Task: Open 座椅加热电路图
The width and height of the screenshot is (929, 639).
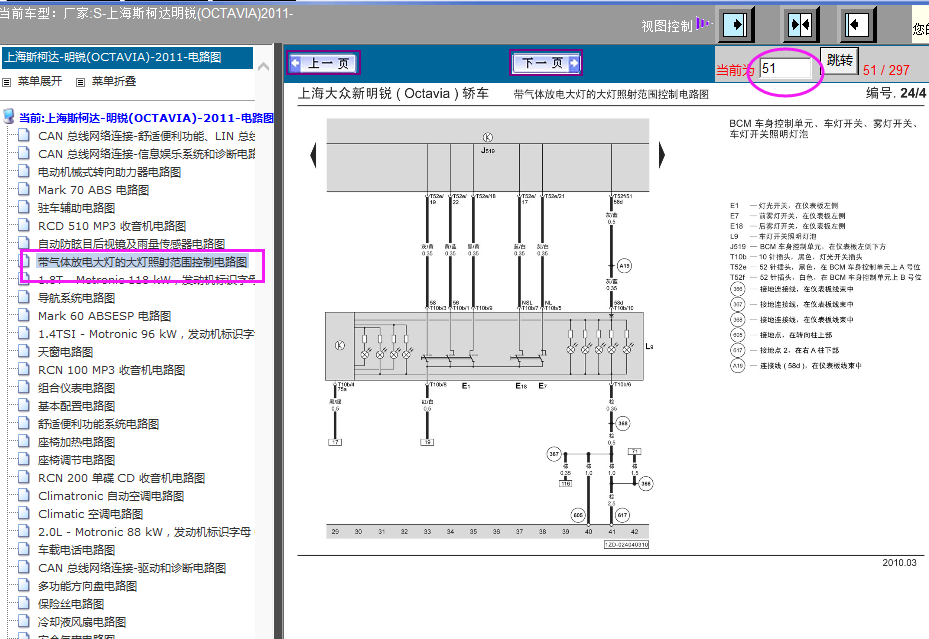Action: click(x=76, y=442)
